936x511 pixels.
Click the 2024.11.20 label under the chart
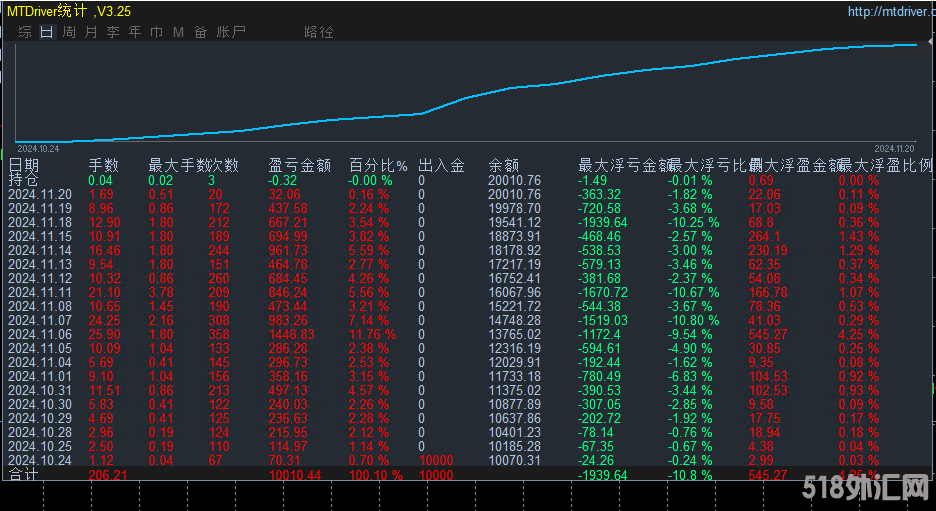coord(894,149)
